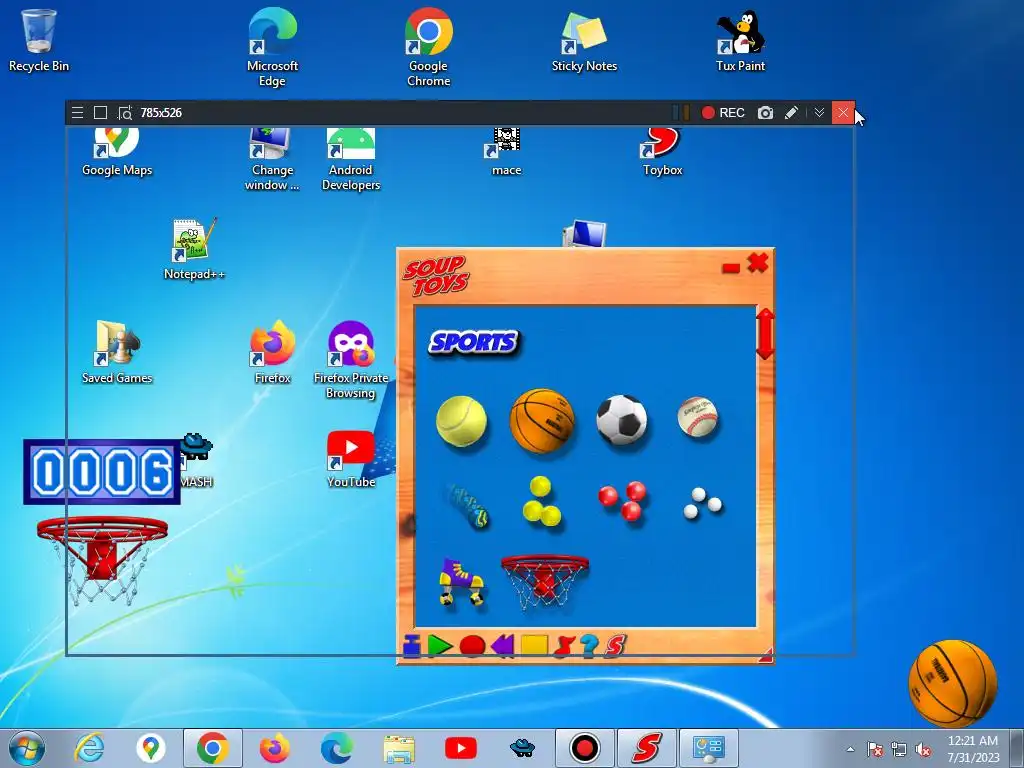Click the recorder full-screen square icon
Image resolution: width=1024 pixels, height=768 pixels.
point(100,113)
